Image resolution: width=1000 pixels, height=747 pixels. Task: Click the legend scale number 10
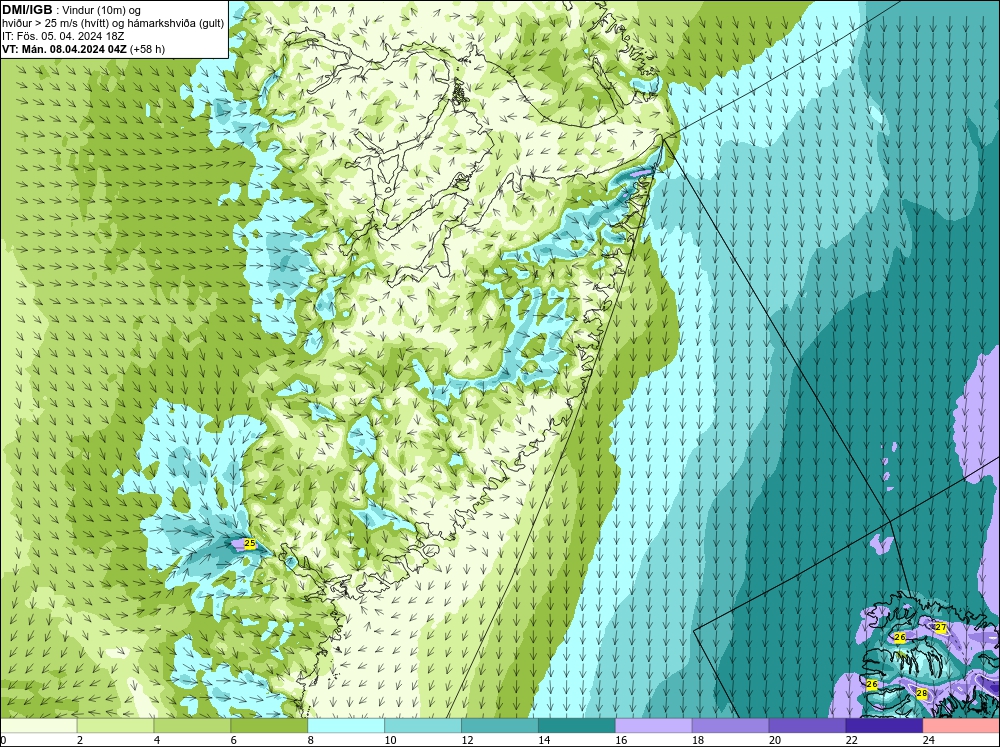tap(390, 740)
